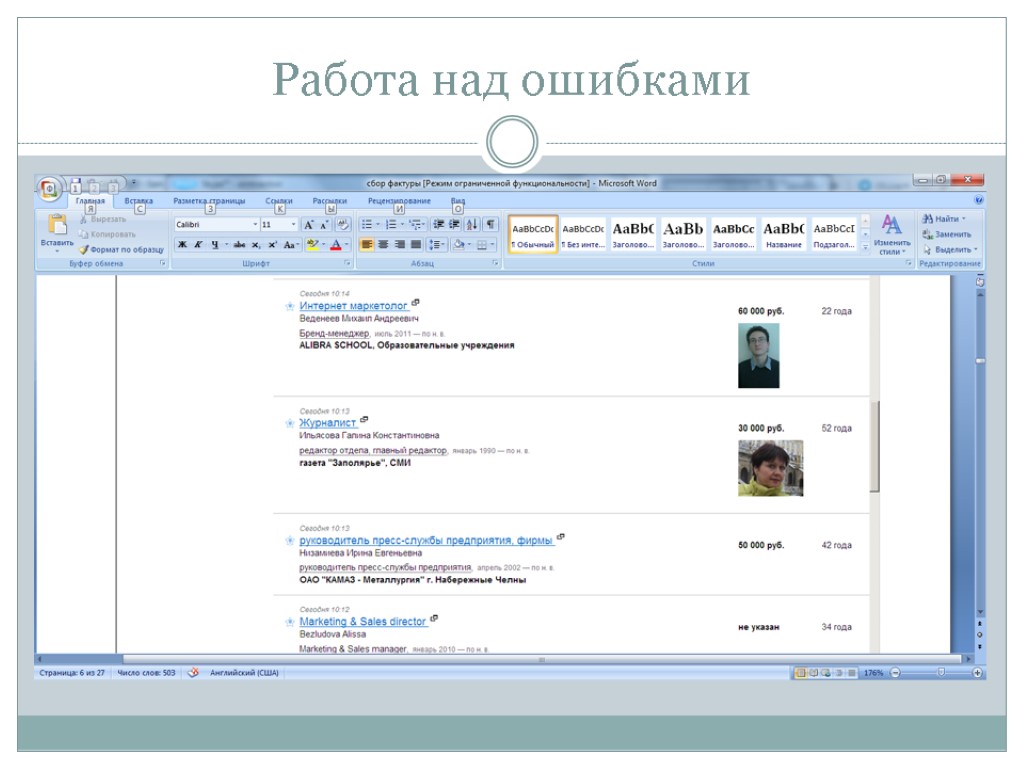Activate Format Painter (Формат по образцу)
Image resolution: width=1024 pixels, height=768 pixels.
click(122, 249)
